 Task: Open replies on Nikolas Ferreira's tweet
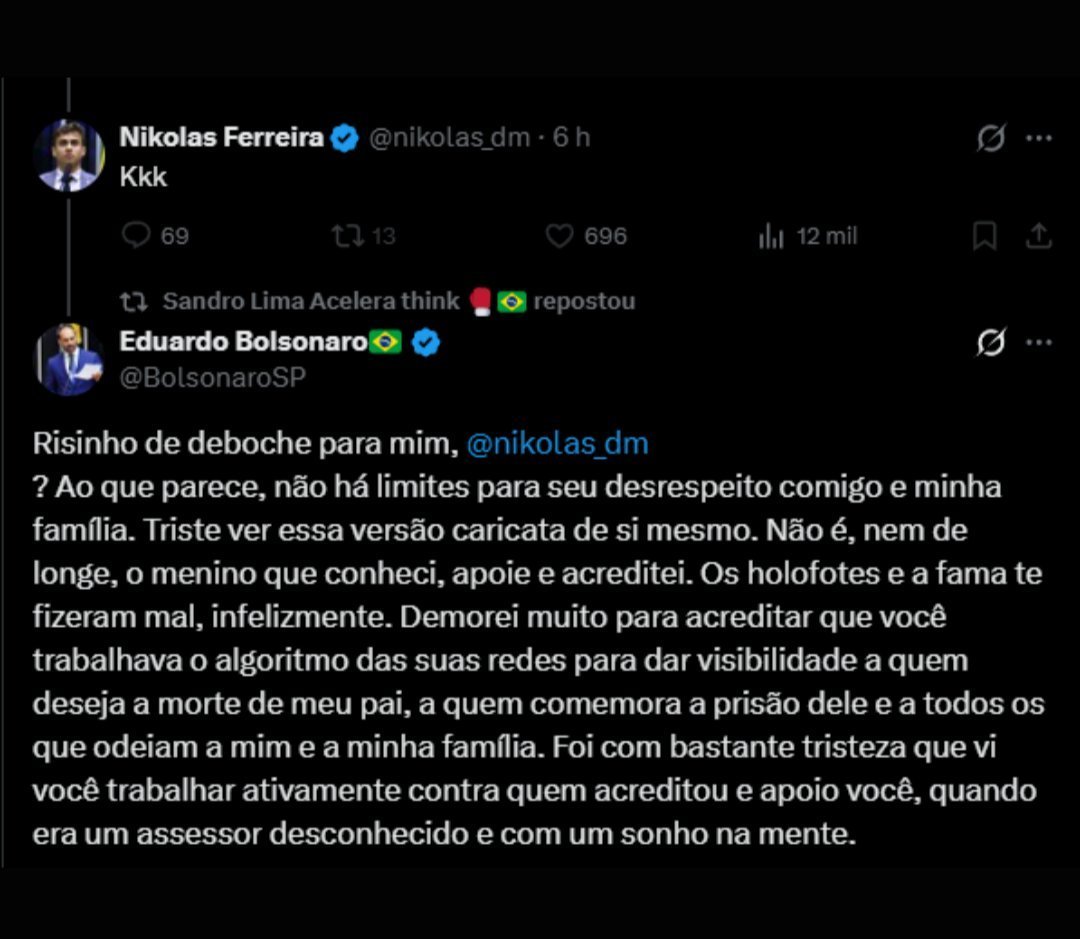point(155,236)
